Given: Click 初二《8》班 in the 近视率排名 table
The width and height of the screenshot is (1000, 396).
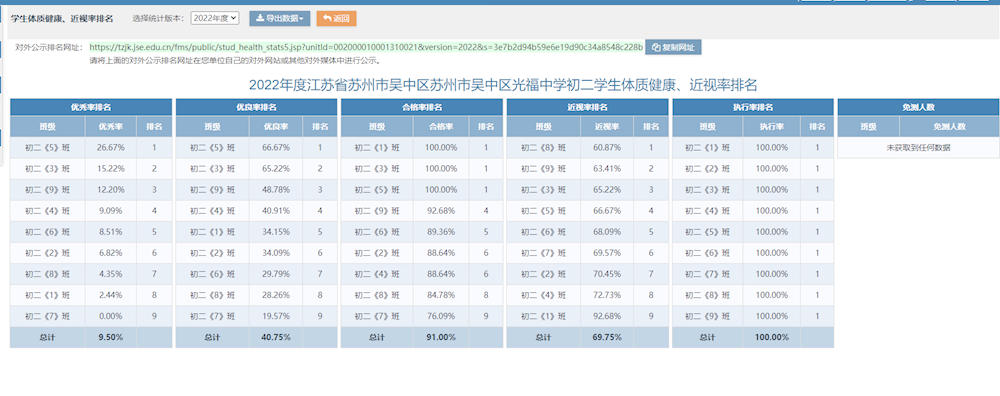Looking at the screenshot, I should tap(543, 148).
